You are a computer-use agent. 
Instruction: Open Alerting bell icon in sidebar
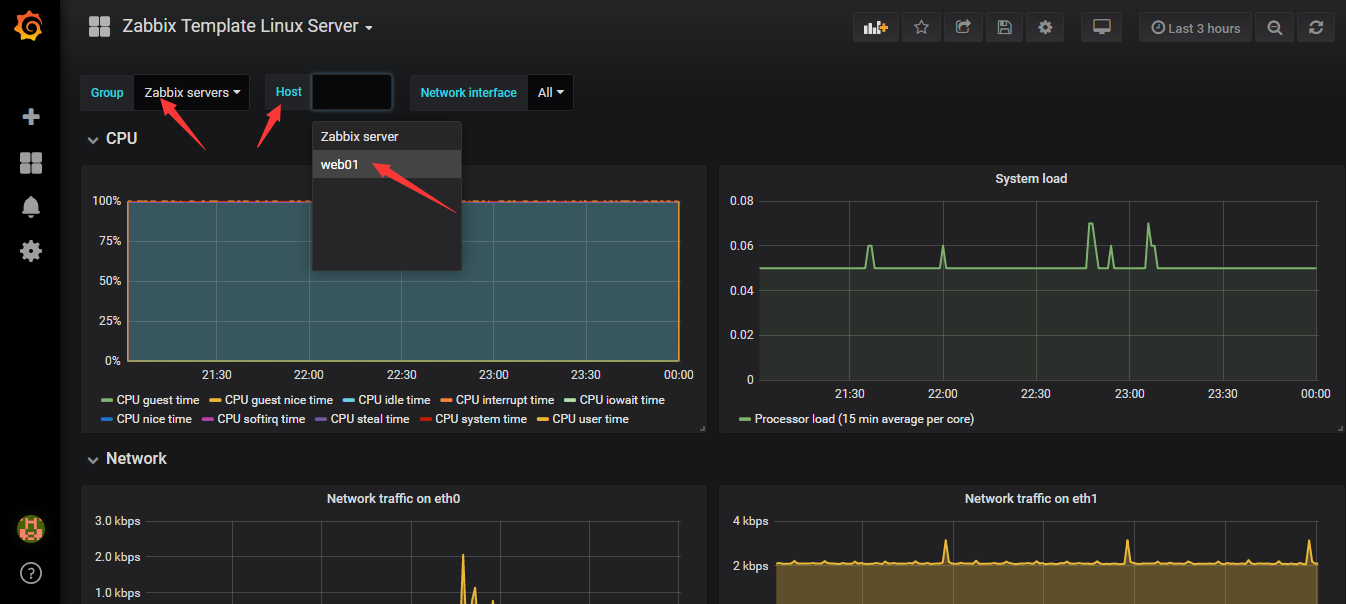31,207
